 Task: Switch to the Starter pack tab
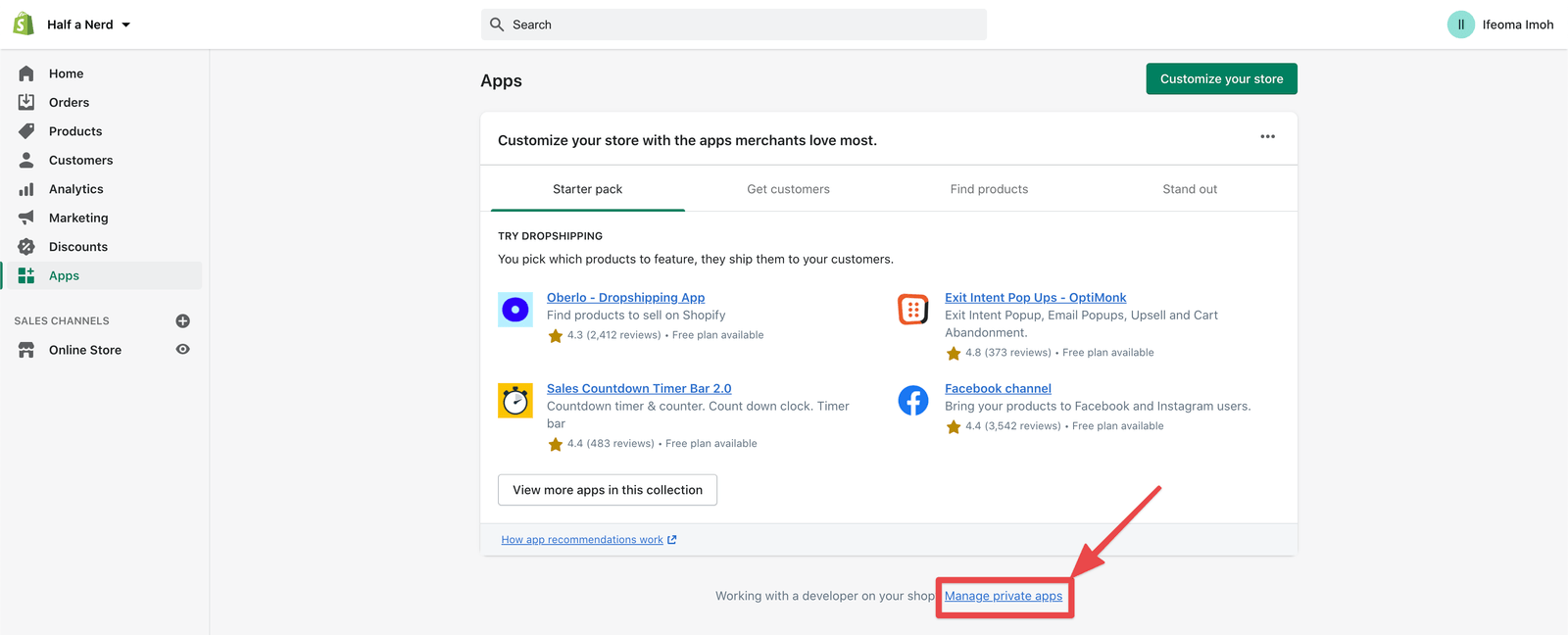tap(588, 189)
